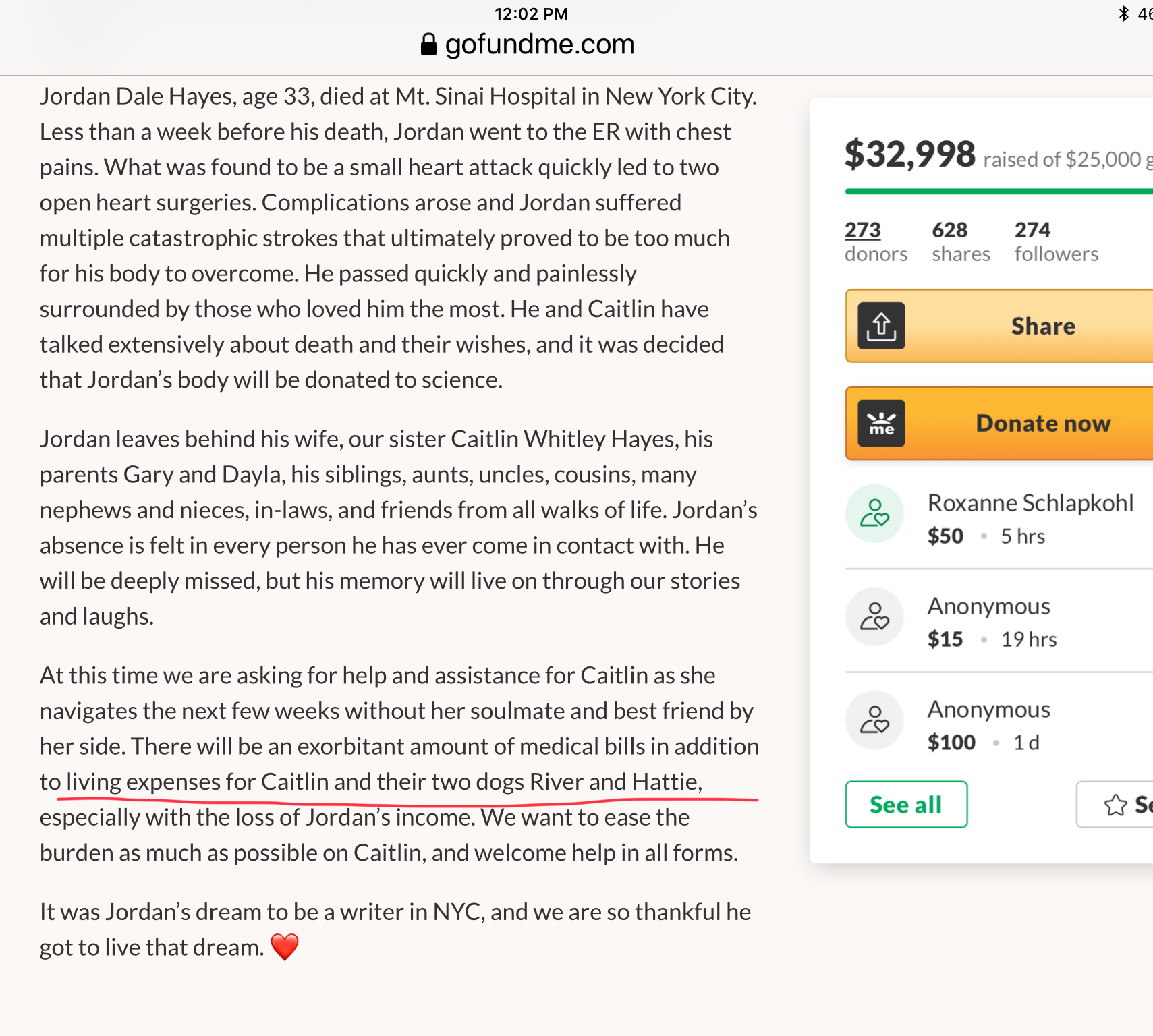Click the green fundraising progress bar
1153x1036 pixels.
tap(999, 192)
